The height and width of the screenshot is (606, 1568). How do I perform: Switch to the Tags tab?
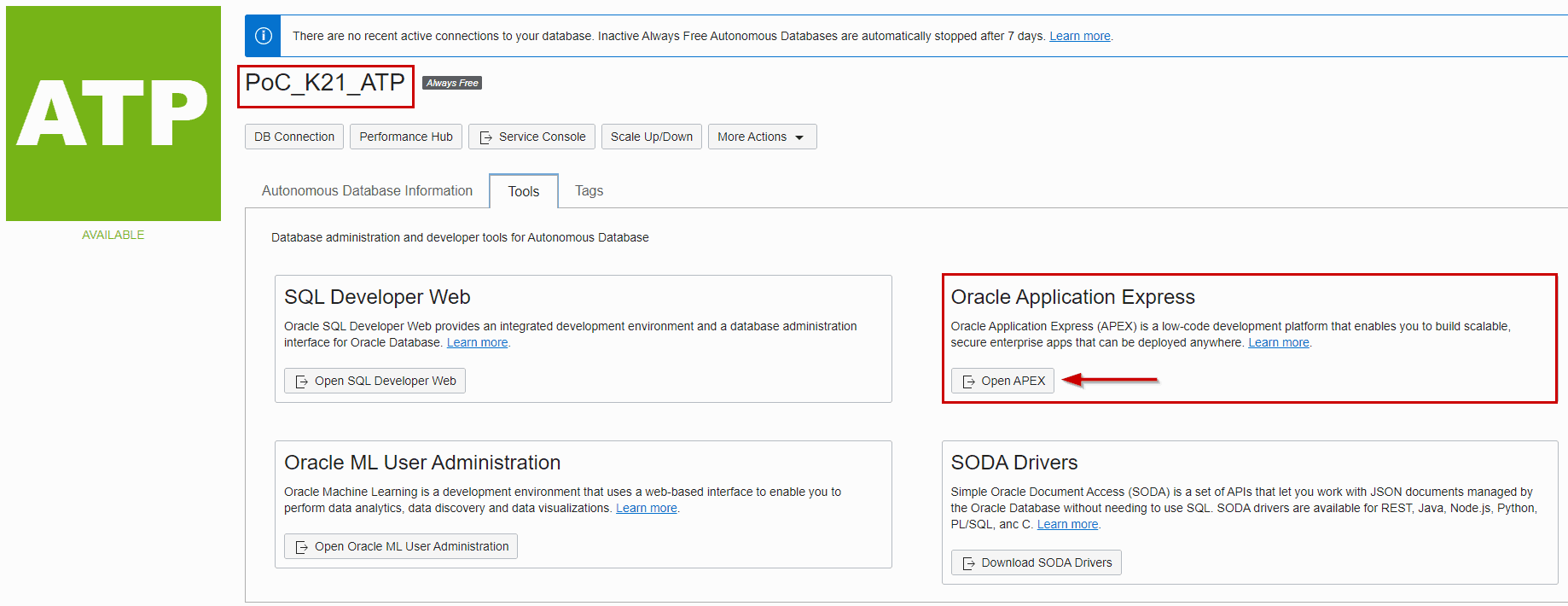pyautogui.click(x=589, y=190)
